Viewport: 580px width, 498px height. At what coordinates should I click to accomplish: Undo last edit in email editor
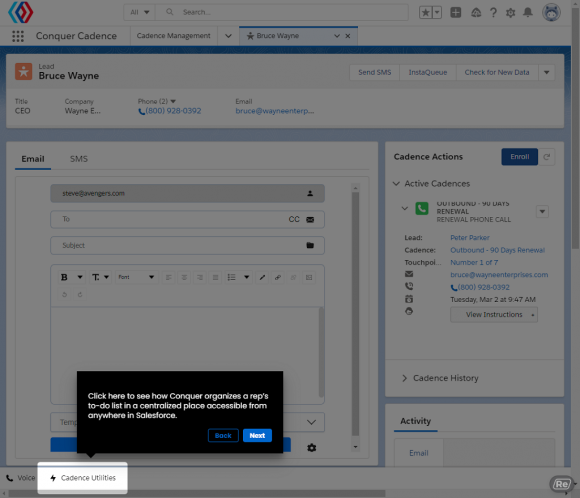(64, 295)
